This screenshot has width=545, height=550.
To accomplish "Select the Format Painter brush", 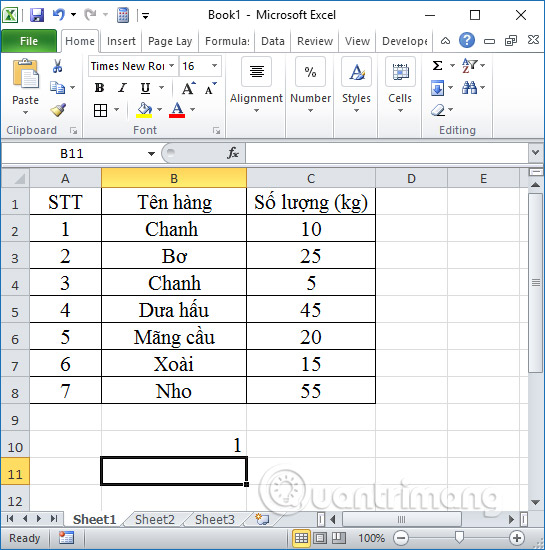I will coord(58,110).
